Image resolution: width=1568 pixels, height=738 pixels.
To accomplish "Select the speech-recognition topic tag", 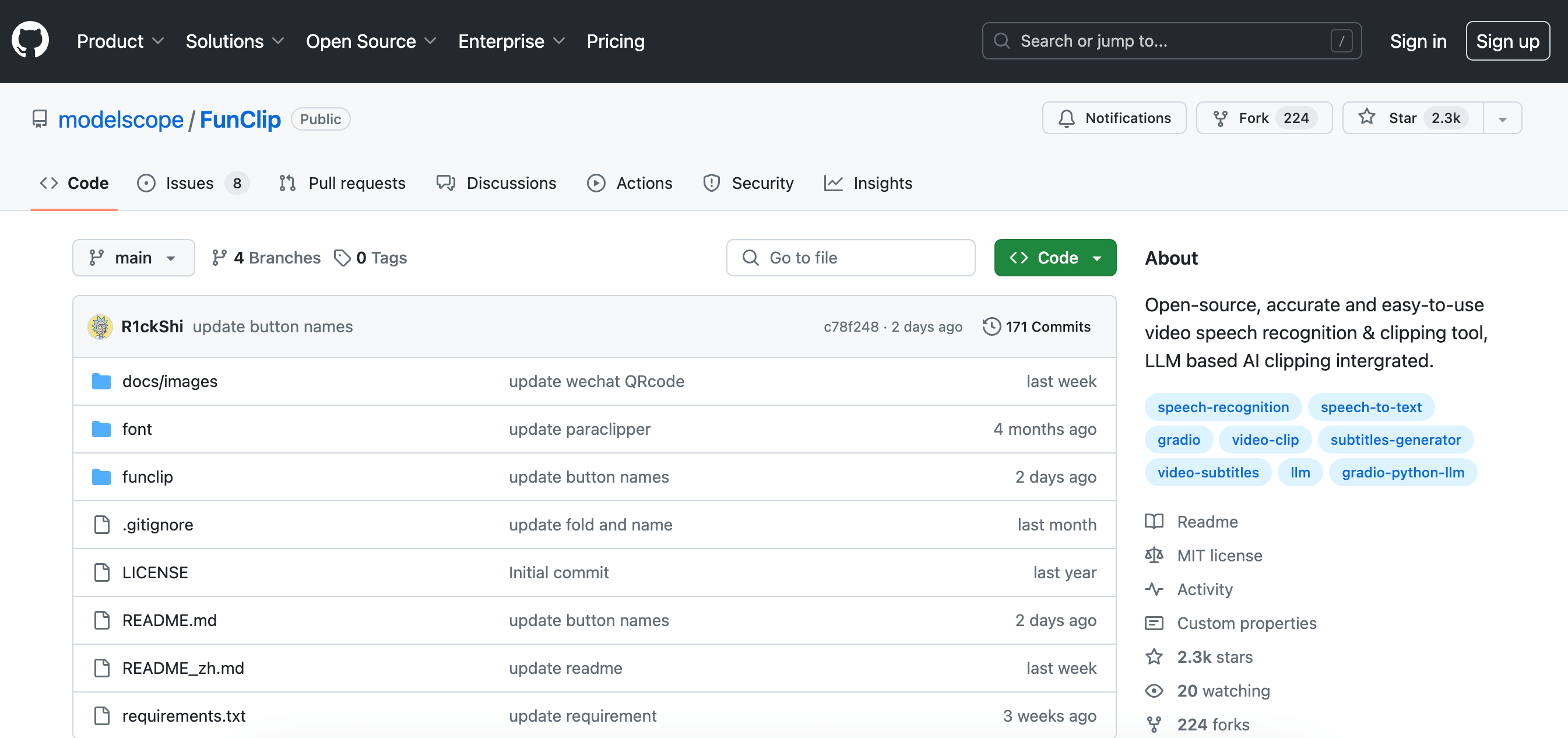I will tap(1222, 407).
